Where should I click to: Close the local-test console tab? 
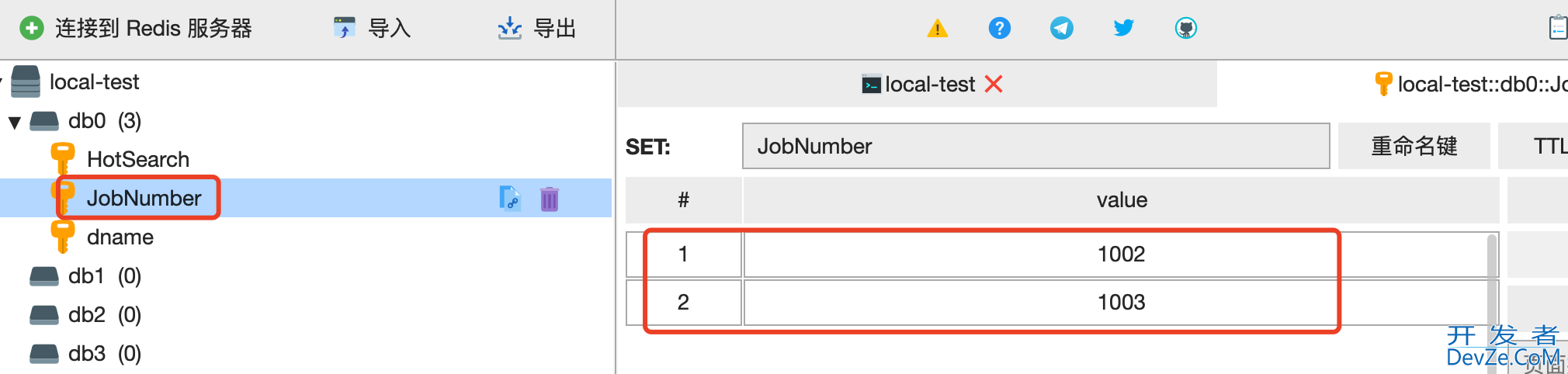pyautogui.click(x=994, y=84)
